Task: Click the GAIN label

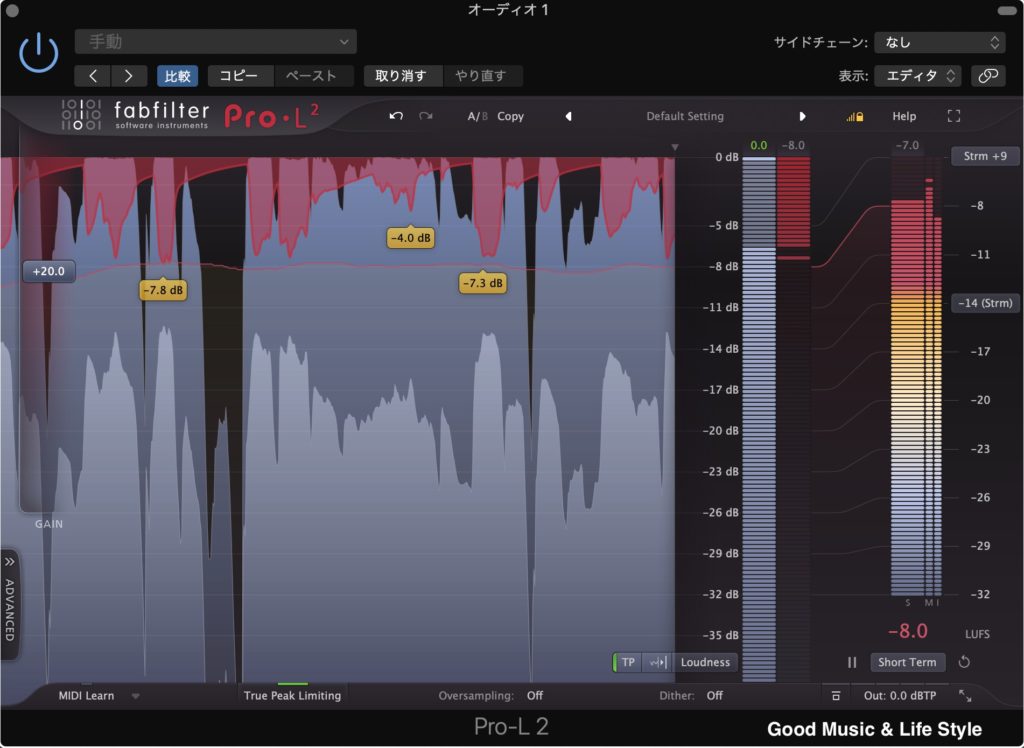Action: point(49,524)
